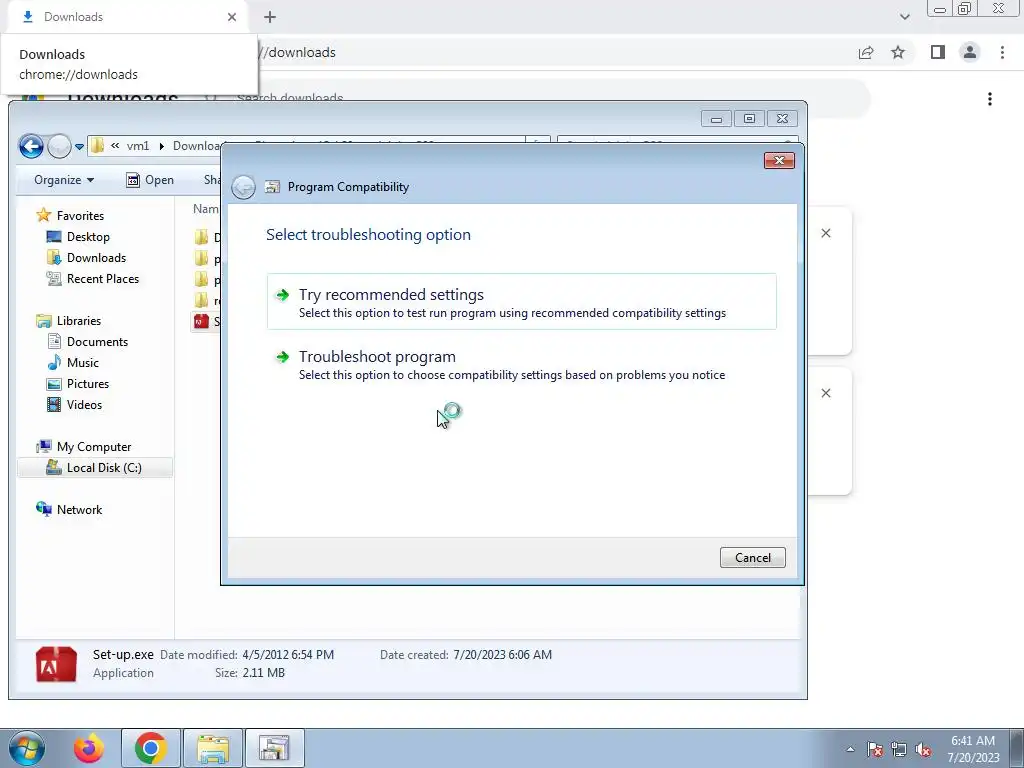Viewport: 1024px width, 768px height.
Task: Click Program Compatibility taskbar button
Action: pyautogui.click(x=274, y=748)
